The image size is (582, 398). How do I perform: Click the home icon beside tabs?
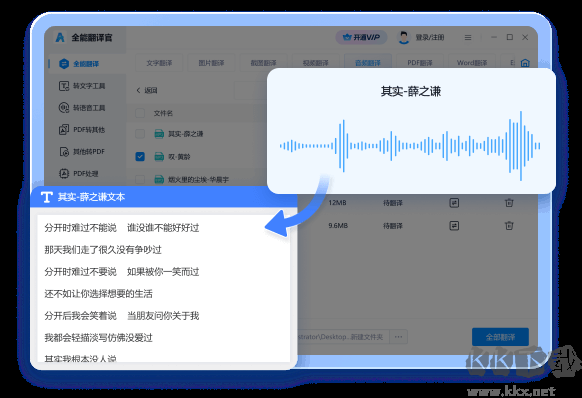coord(525,63)
